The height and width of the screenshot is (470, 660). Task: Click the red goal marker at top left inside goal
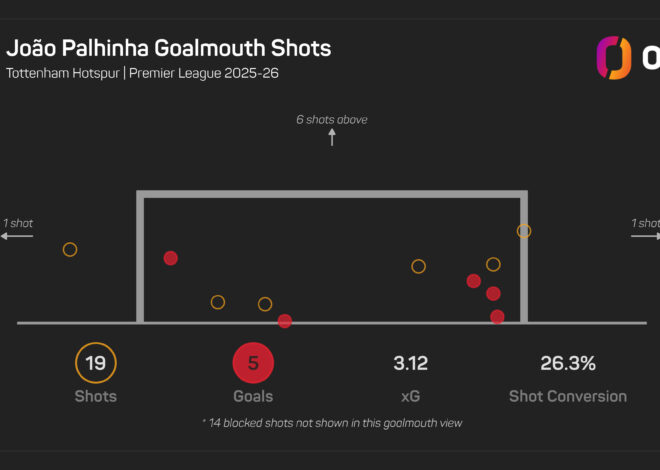click(x=170, y=258)
